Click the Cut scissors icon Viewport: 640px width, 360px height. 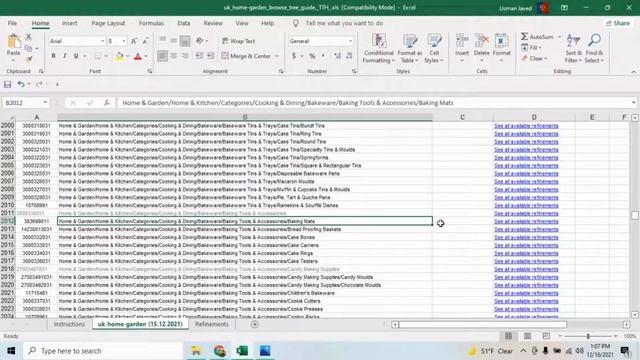click(x=29, y=37)
